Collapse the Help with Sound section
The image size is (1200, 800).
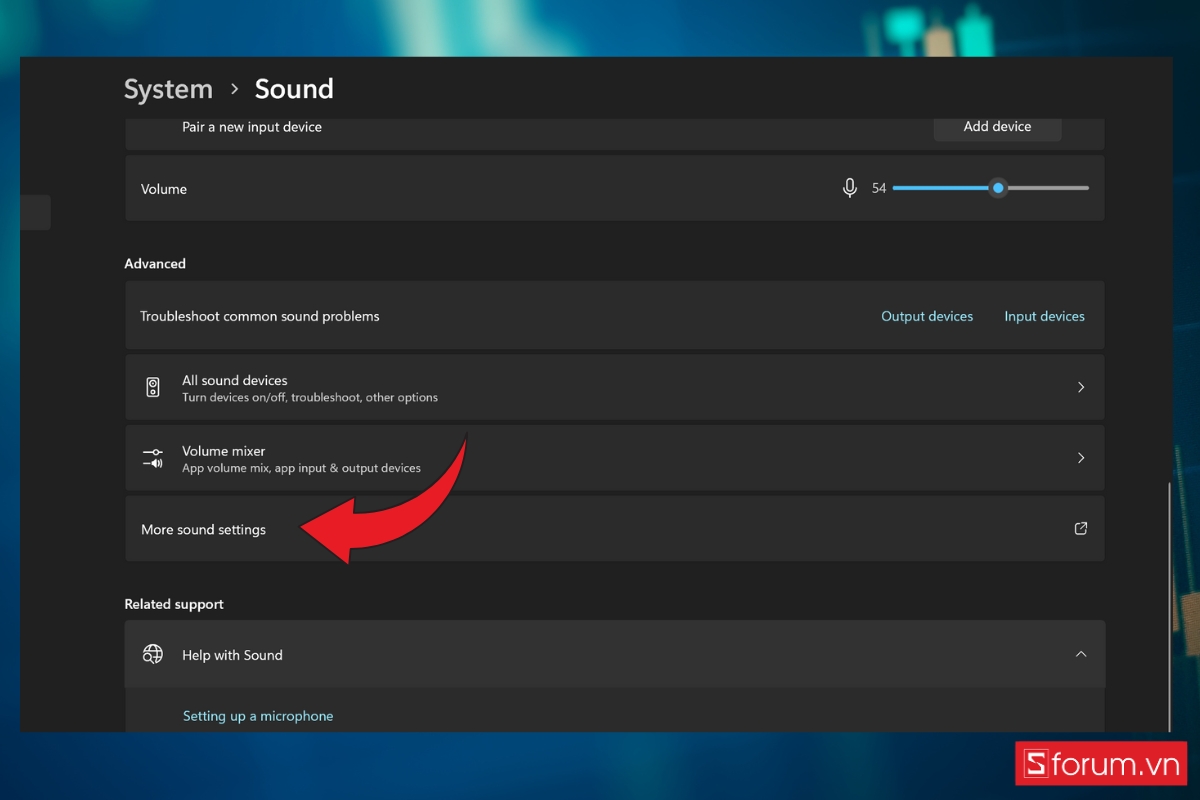point(1081,654)
